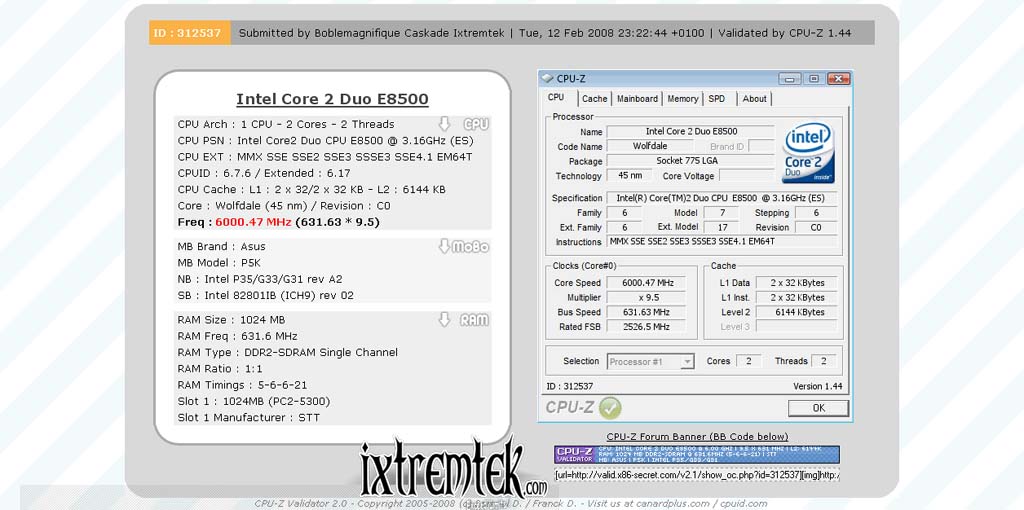Click the CPU-Z Validator forum banner image
Viewport: 1024px width, 510px height.
click(x=697, y=454)
